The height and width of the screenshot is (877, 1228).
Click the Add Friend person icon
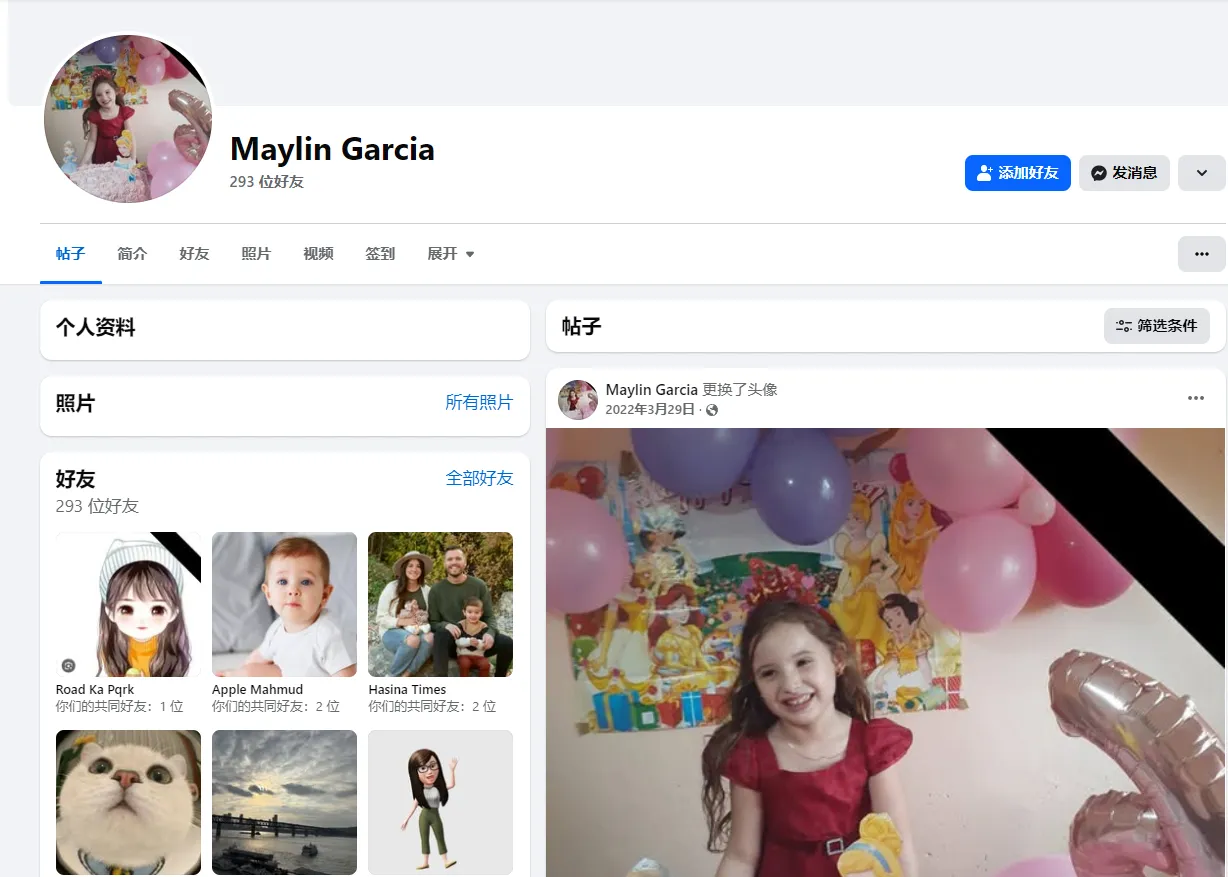tap(984, 172)
